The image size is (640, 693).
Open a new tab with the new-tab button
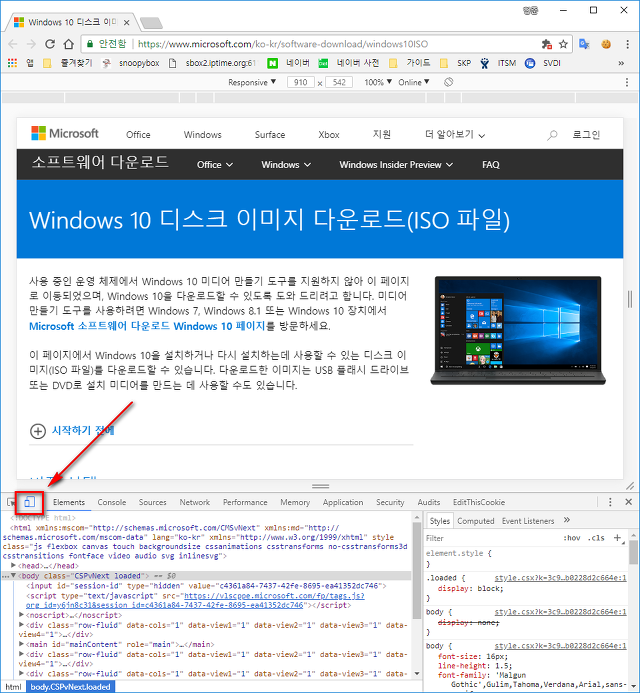pos(151,23)
